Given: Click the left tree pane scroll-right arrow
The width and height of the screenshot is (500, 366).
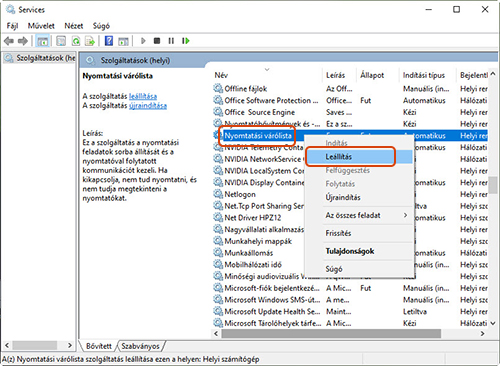Looking at the screenshot, I should coord(70,345).
